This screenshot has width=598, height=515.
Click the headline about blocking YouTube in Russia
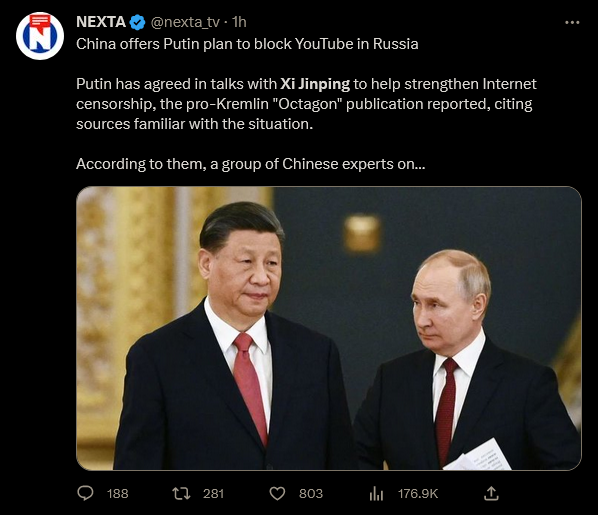[247, 44]
